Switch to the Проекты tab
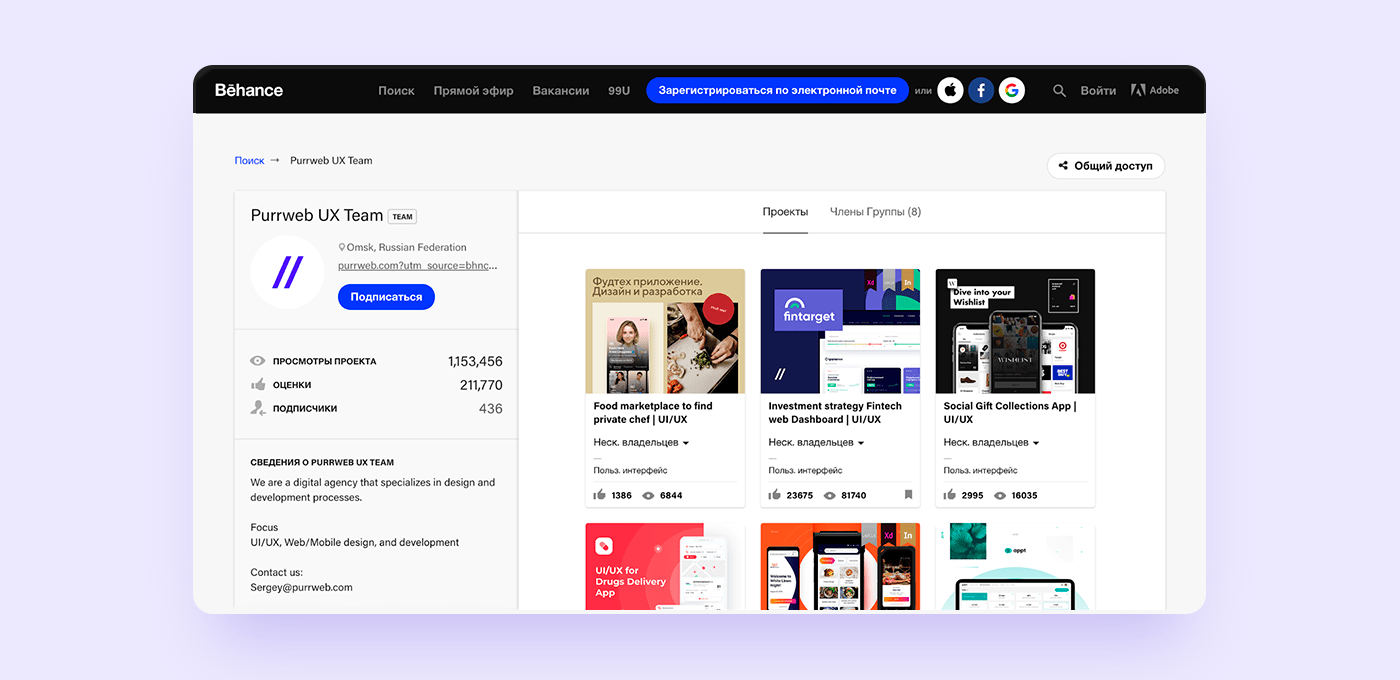 pos(785,212)
